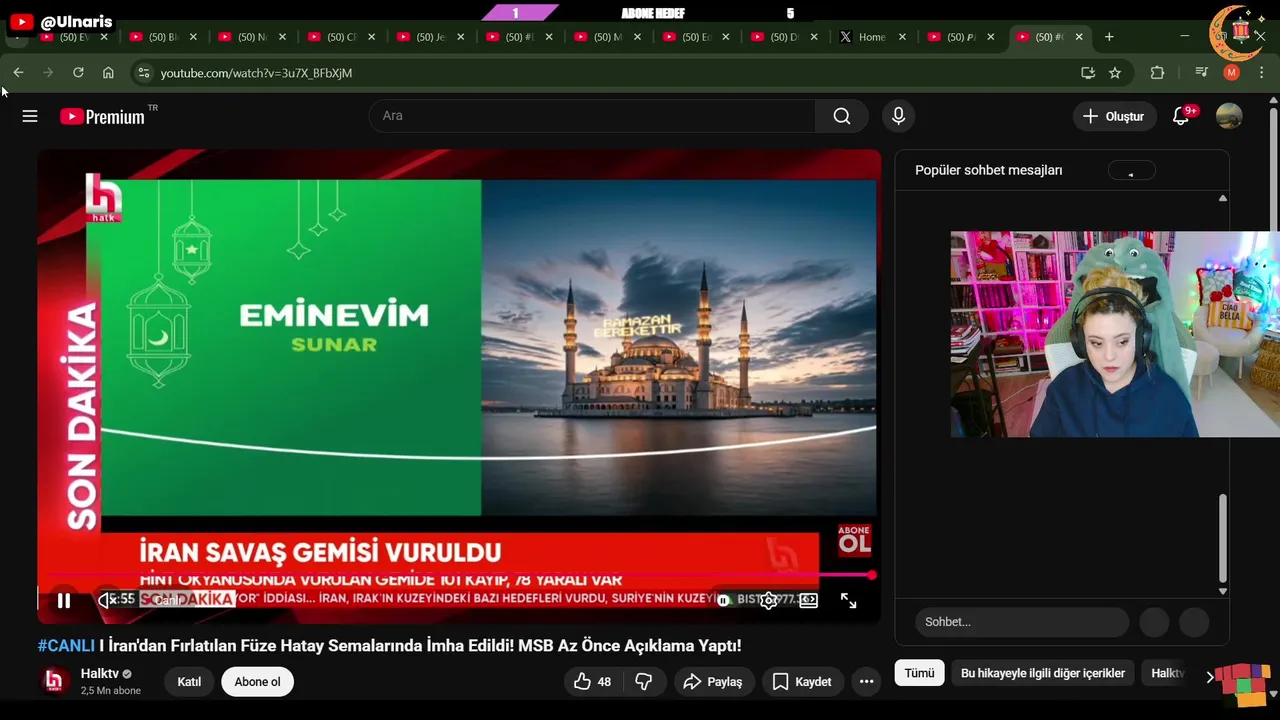
Task: Dislike the video with thumbs down
Action: [644, 682]
